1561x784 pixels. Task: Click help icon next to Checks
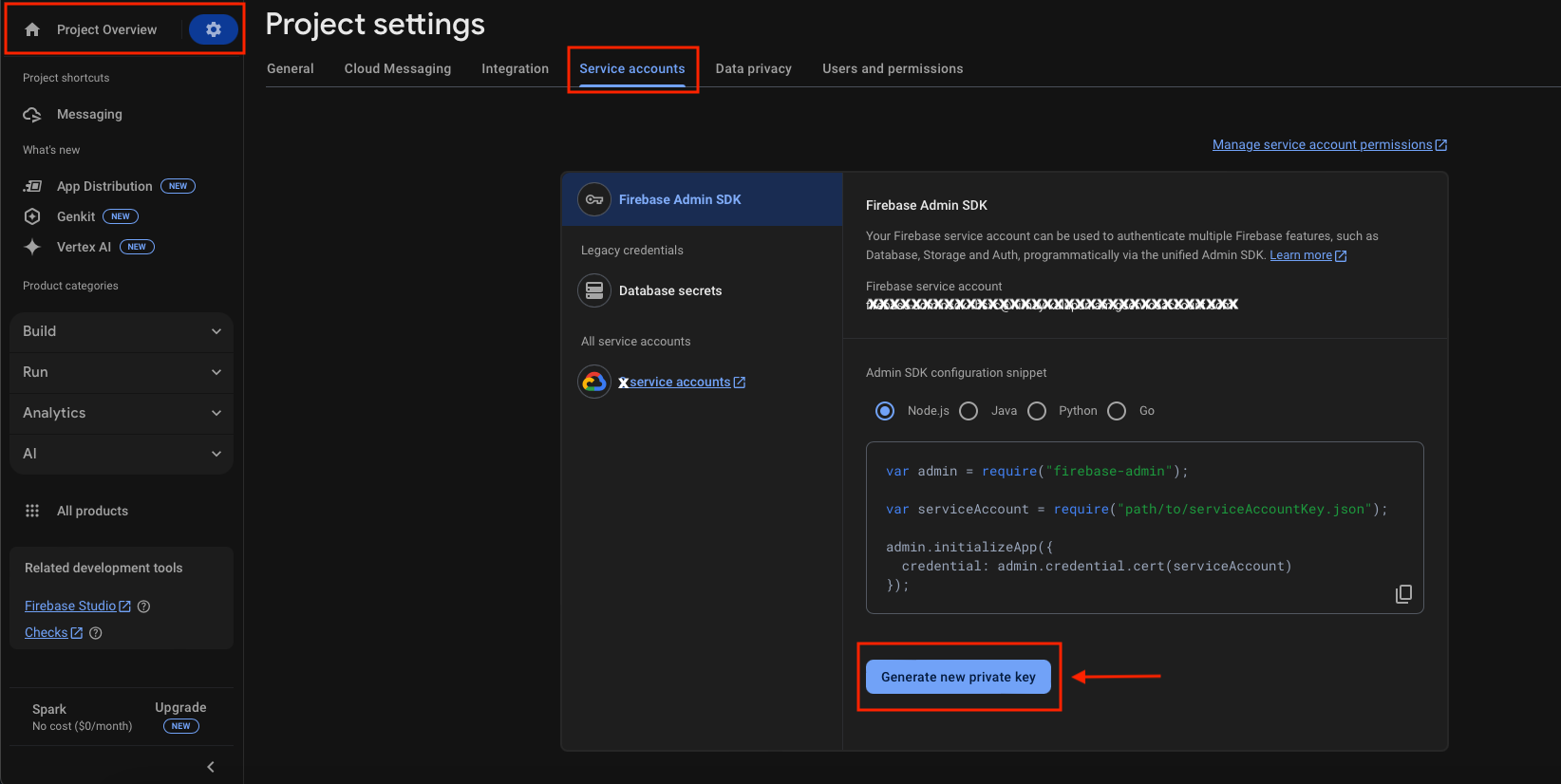tap(96, 633)
